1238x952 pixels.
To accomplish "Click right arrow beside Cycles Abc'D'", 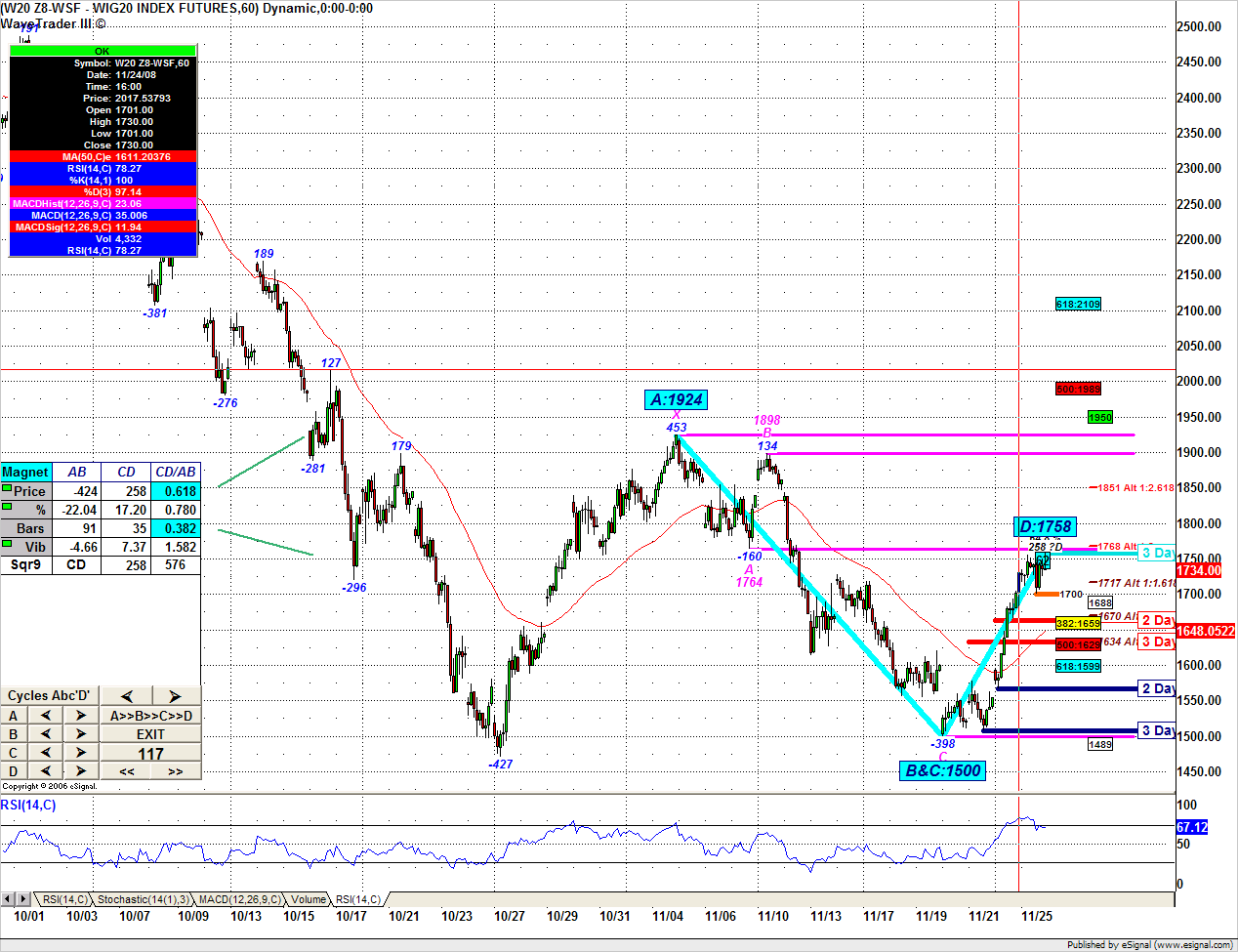I will (176, 696).
